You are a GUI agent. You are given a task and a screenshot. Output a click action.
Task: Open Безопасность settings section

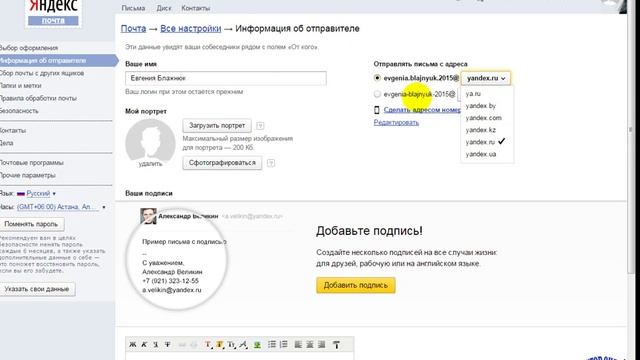click(x=19, y=111)
